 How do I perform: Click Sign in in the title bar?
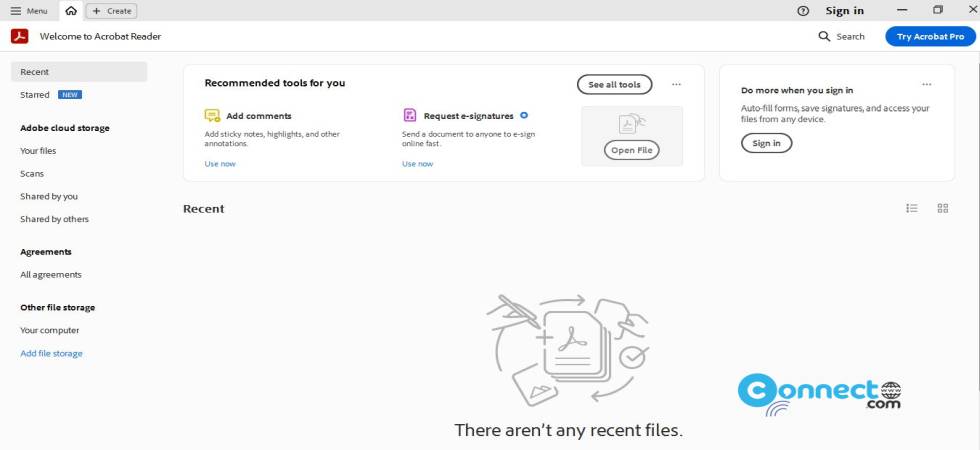point(844,11)
